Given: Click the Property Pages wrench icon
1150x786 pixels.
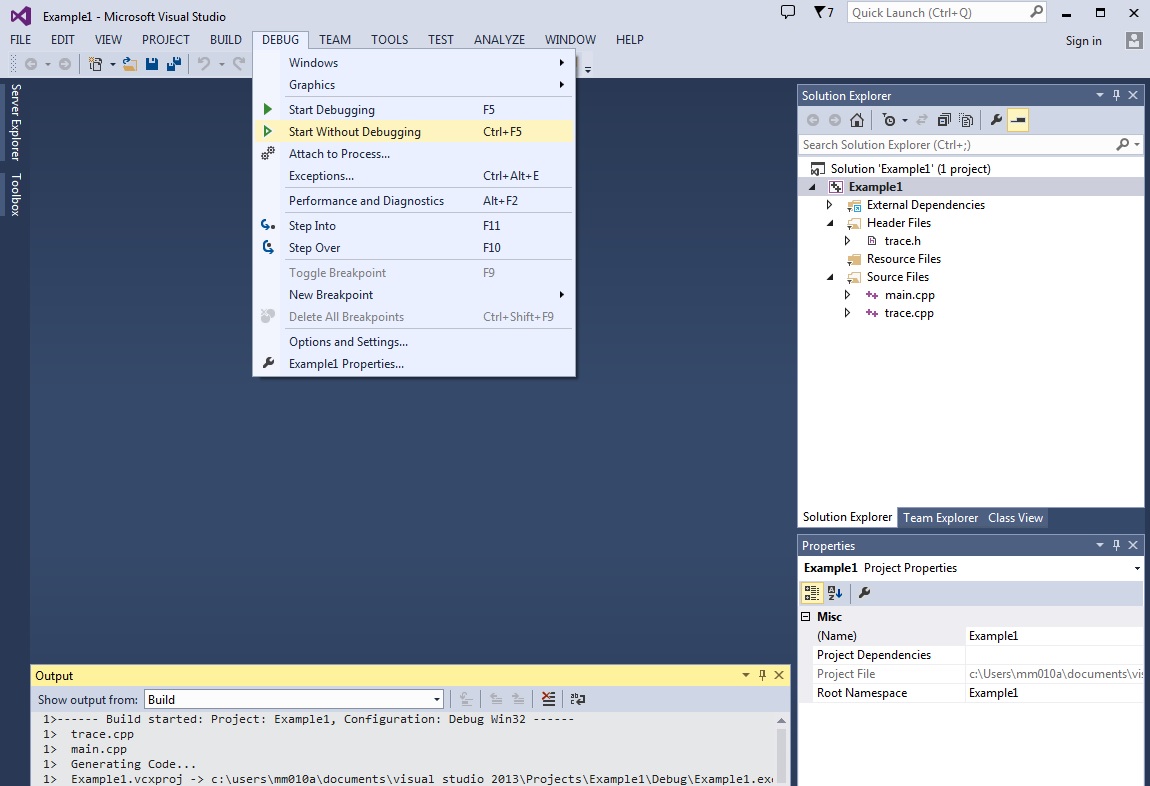Looking at the screenshot, I should coord(865,592).
